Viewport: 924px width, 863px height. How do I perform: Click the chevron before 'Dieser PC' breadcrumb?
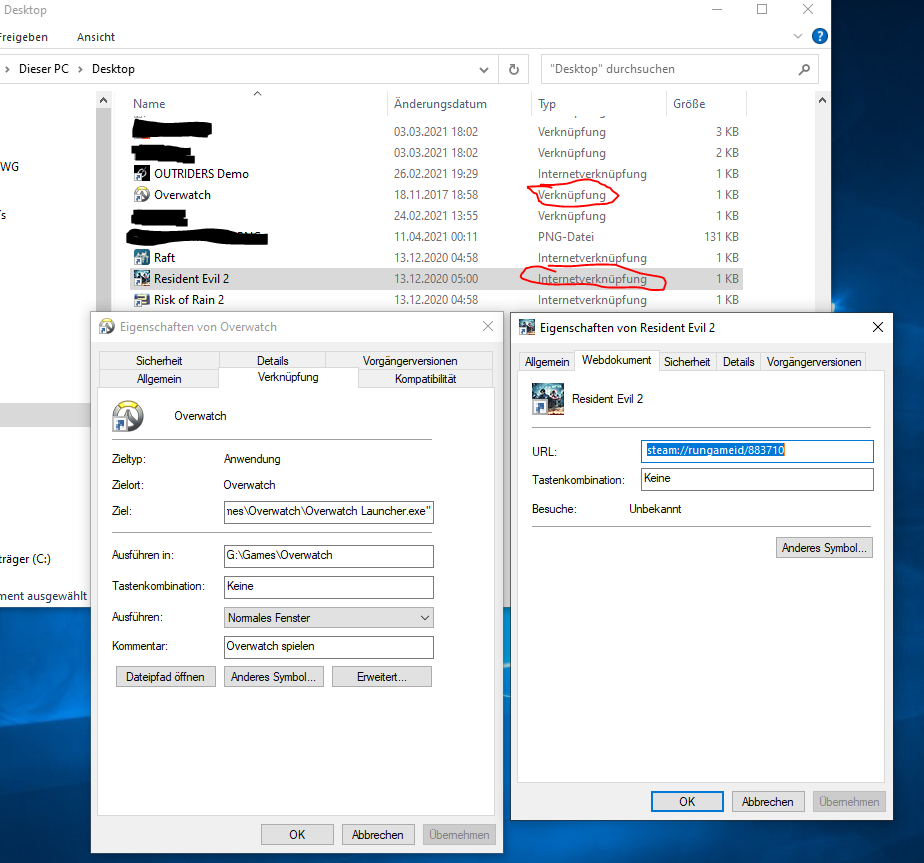click(x=7, y=69)
